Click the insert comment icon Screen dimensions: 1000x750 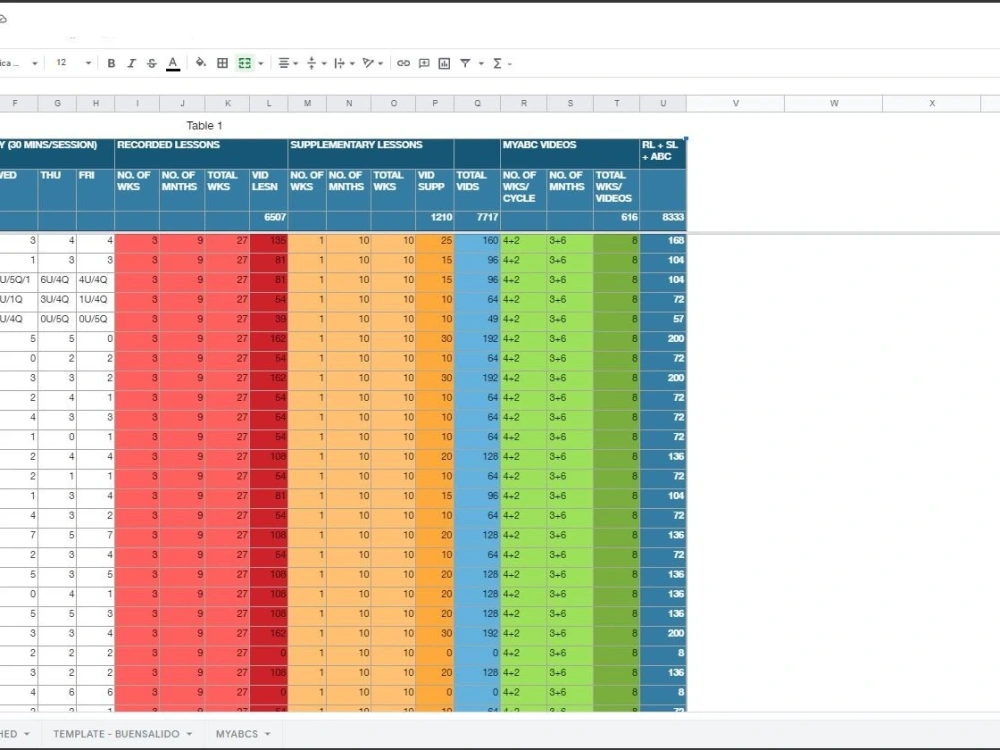(424, 63)
